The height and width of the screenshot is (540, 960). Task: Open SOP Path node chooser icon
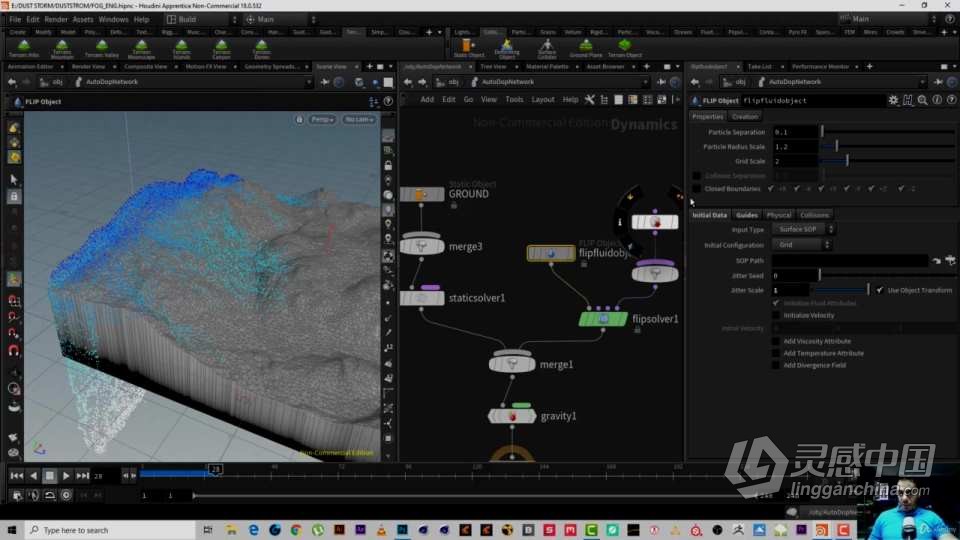[950, 260]
